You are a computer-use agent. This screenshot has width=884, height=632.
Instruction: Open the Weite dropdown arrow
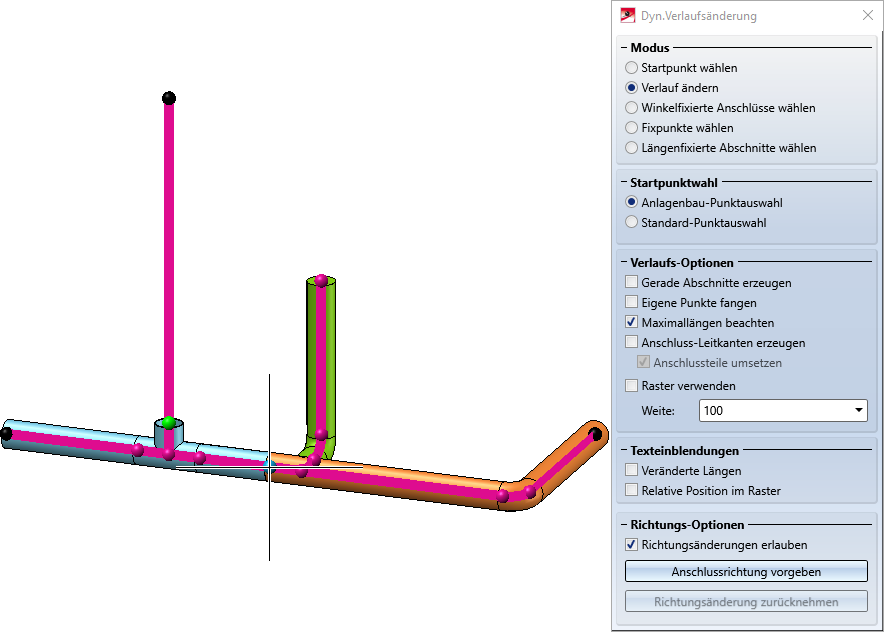click(x=858, y=410)
